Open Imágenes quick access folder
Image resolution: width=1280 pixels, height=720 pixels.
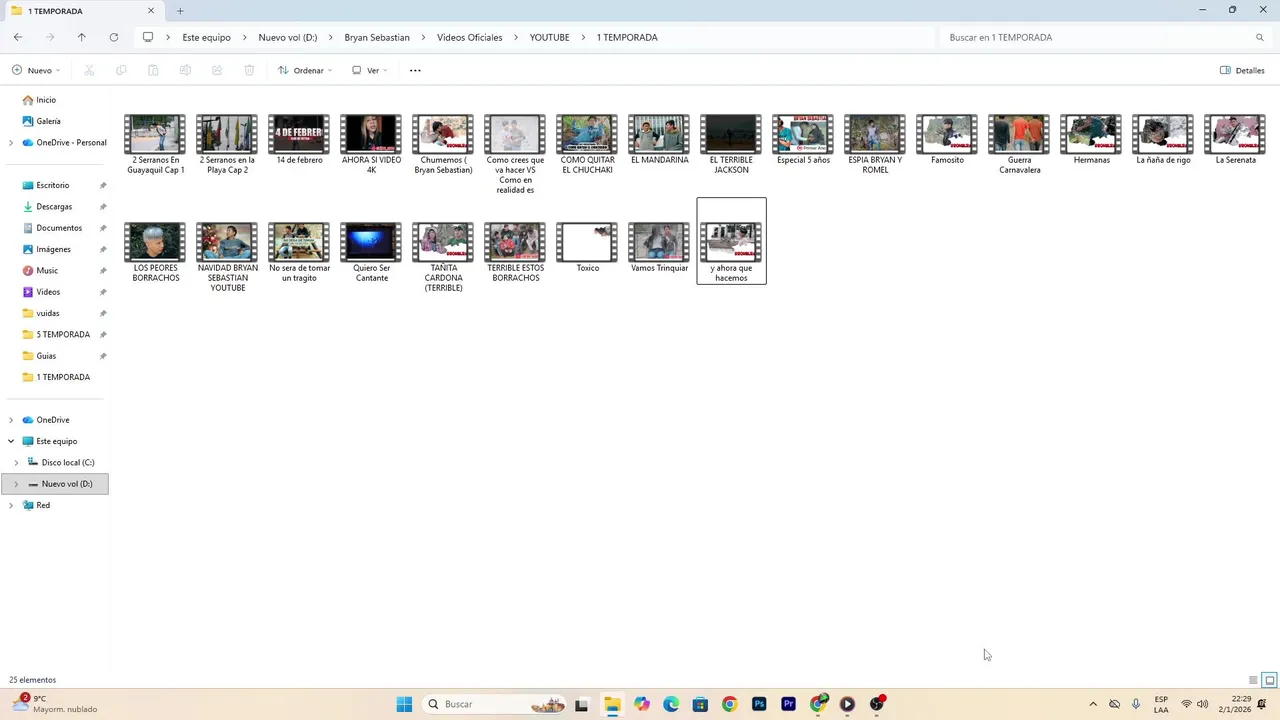click(54, 249)
